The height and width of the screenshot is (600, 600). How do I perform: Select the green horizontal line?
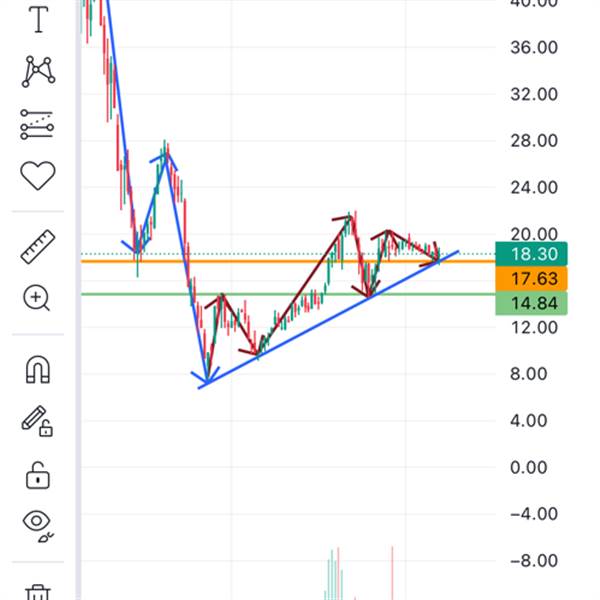(287, 294)
